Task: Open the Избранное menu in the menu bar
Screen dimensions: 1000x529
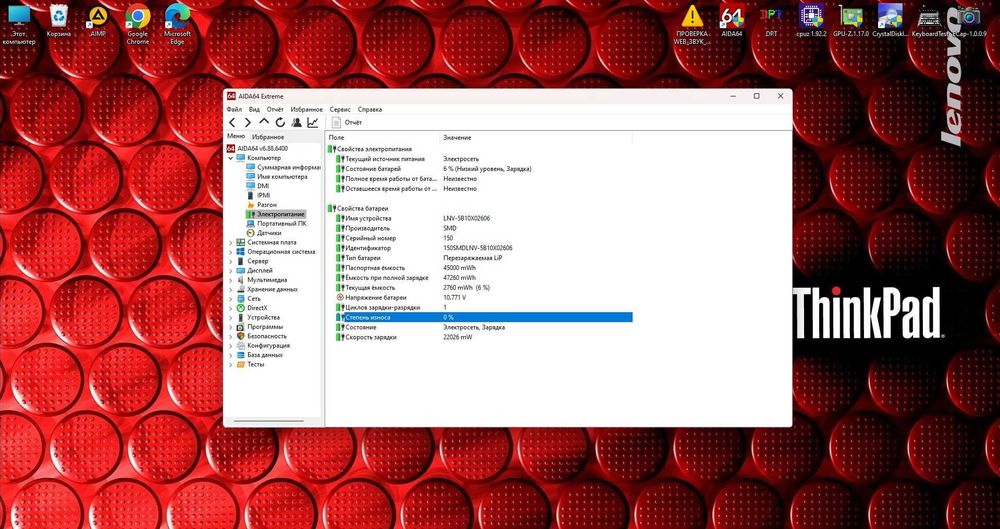Action: pos(306,110)
